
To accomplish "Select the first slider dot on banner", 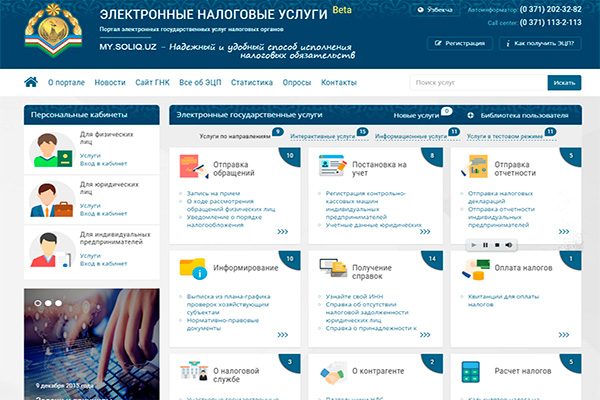I will (x=38, y=303).
